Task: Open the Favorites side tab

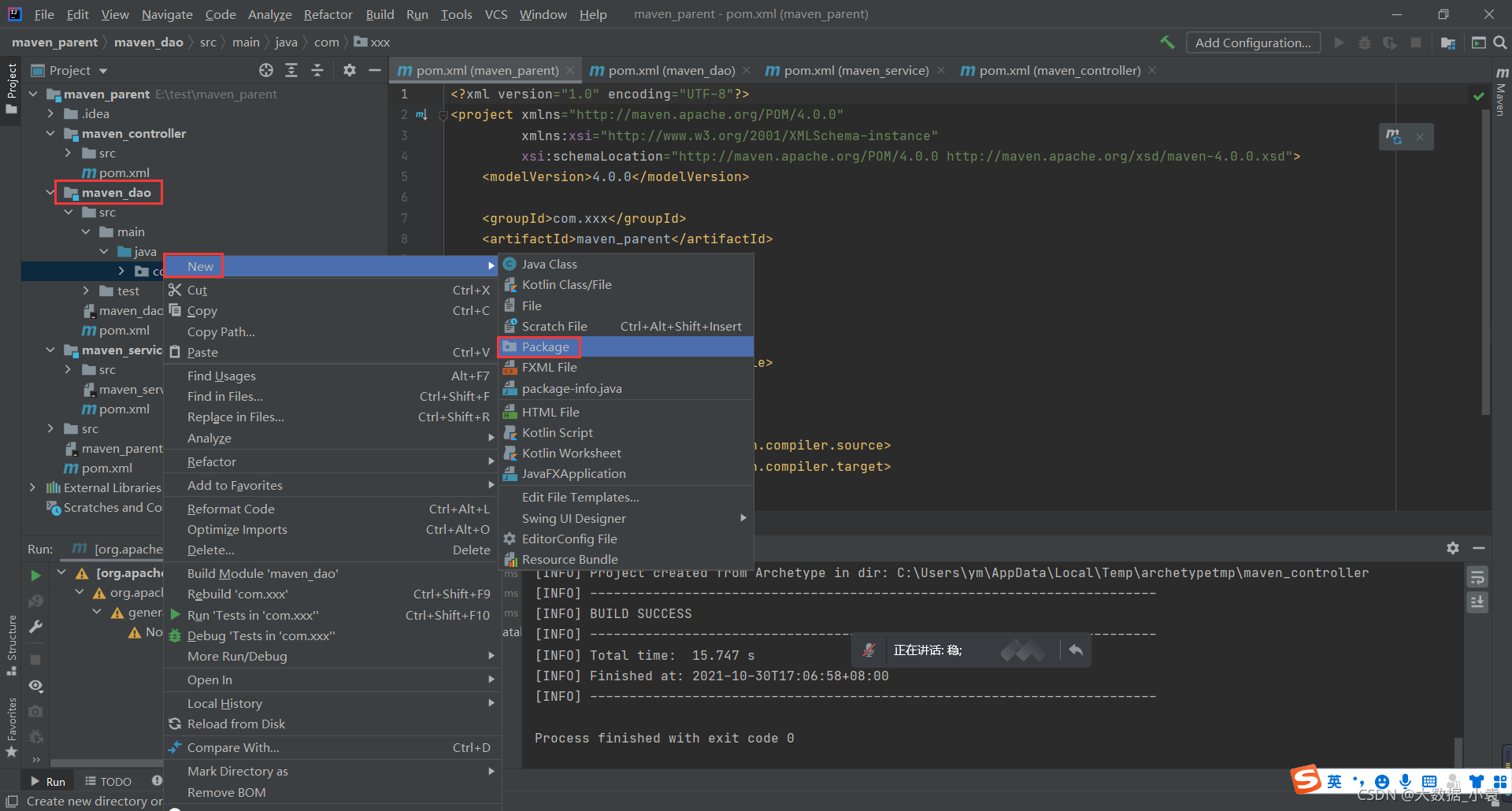Action: [11, 728]
